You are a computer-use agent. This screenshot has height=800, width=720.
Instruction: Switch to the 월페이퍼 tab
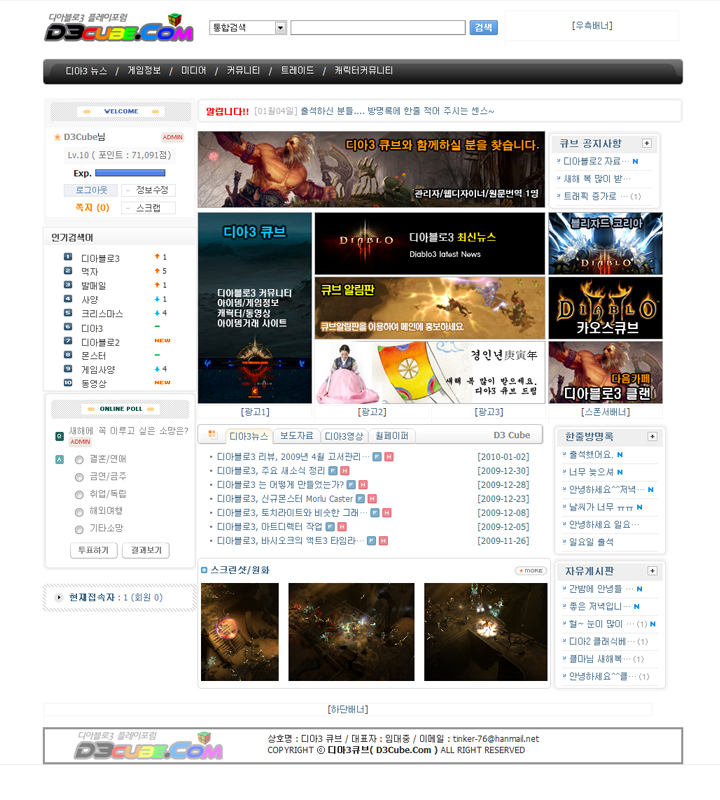392,436
